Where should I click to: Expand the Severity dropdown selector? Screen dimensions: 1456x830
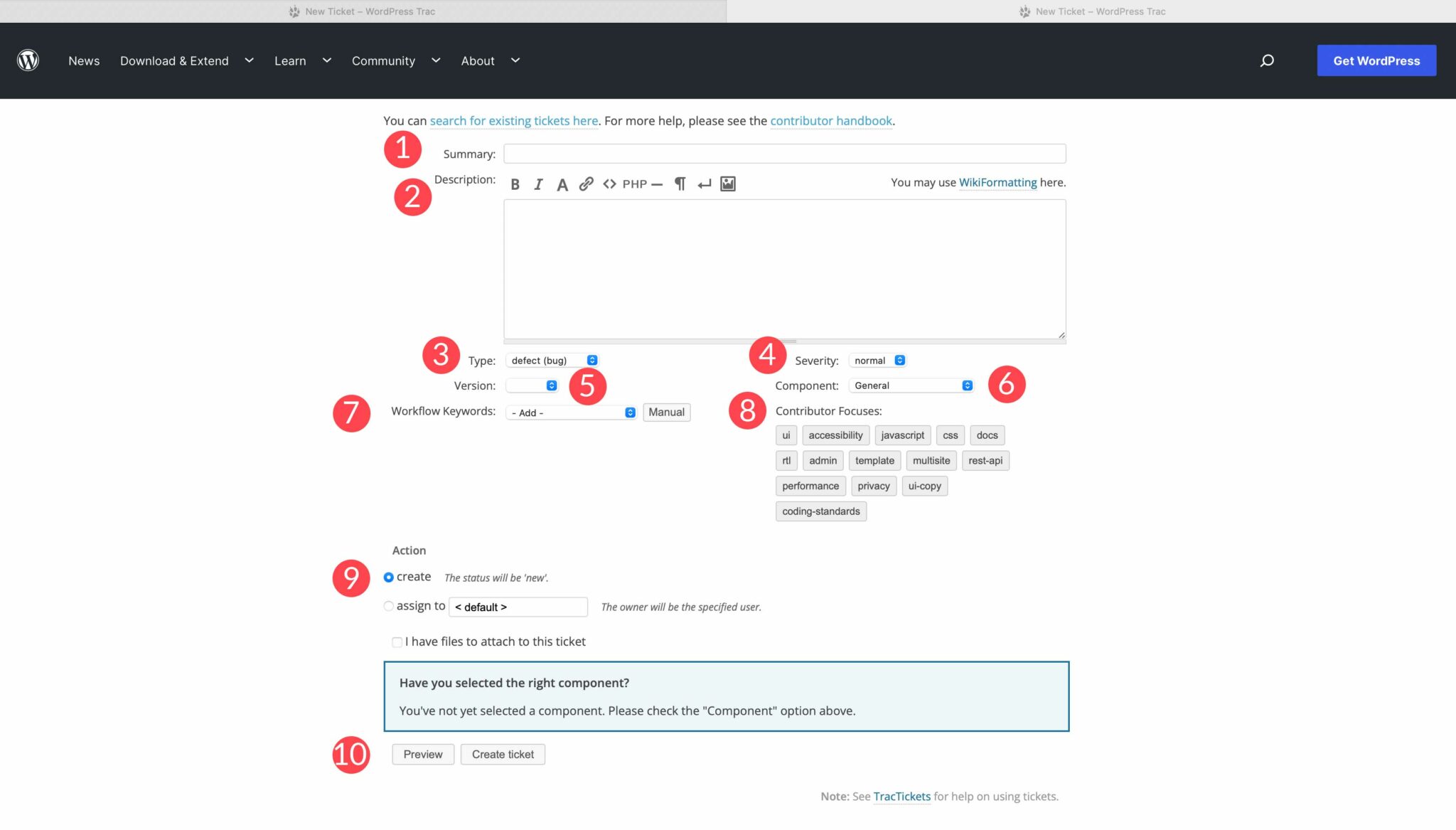tap(877, 360)
